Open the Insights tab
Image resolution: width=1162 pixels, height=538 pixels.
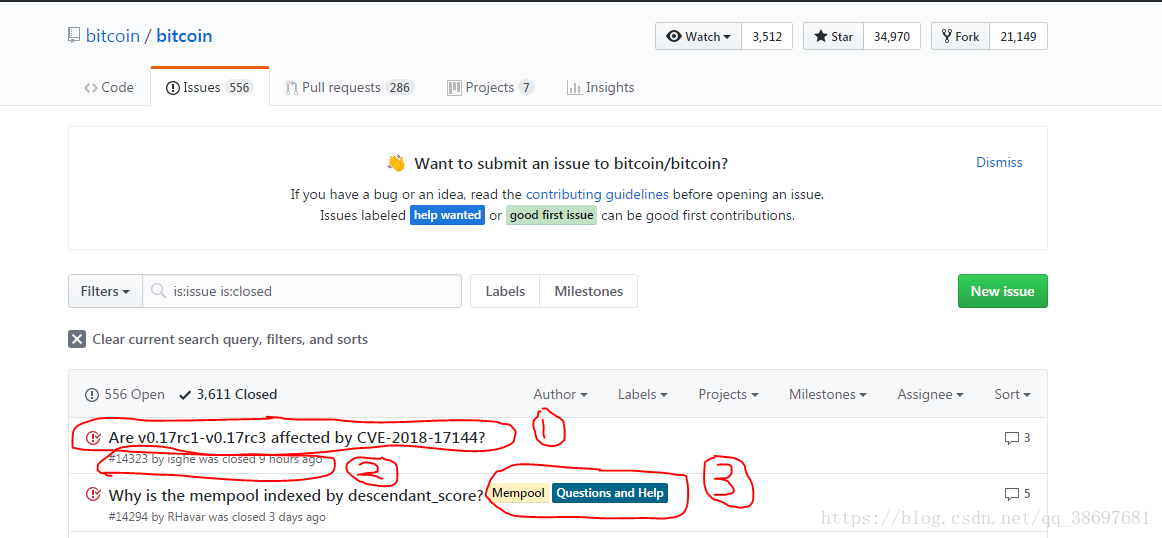(x=600, y=87)
